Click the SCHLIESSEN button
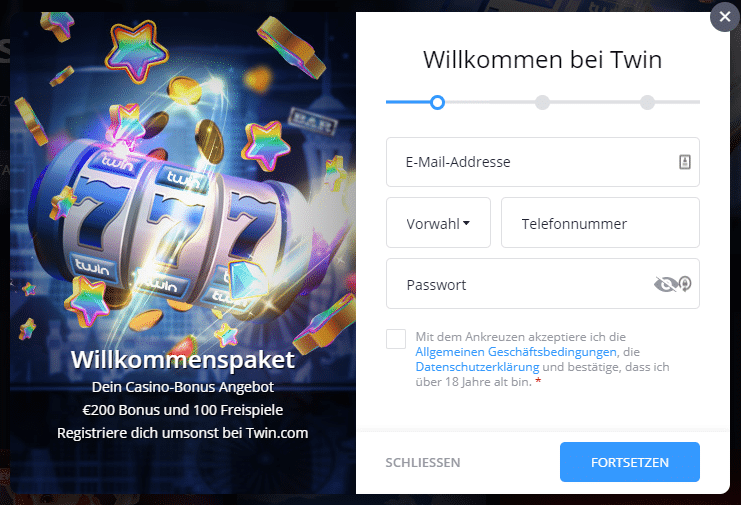 (x=423, y=462)
